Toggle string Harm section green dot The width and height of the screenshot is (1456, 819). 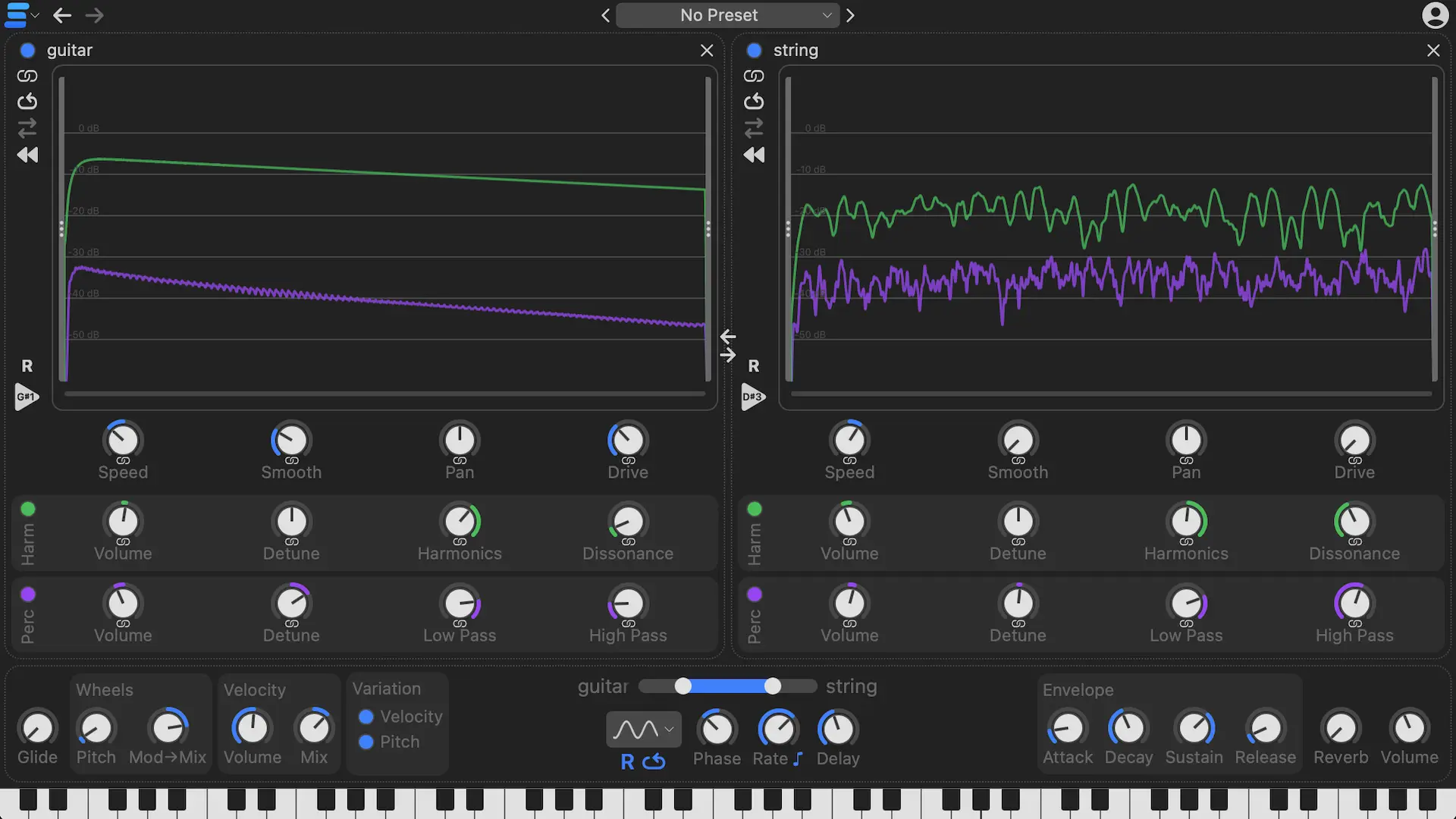click(x=755, y=509)
